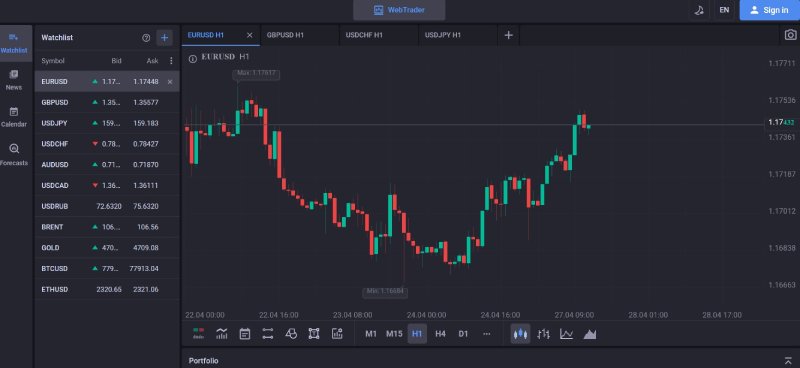Select the text box annotation tool

click(314, 334)
